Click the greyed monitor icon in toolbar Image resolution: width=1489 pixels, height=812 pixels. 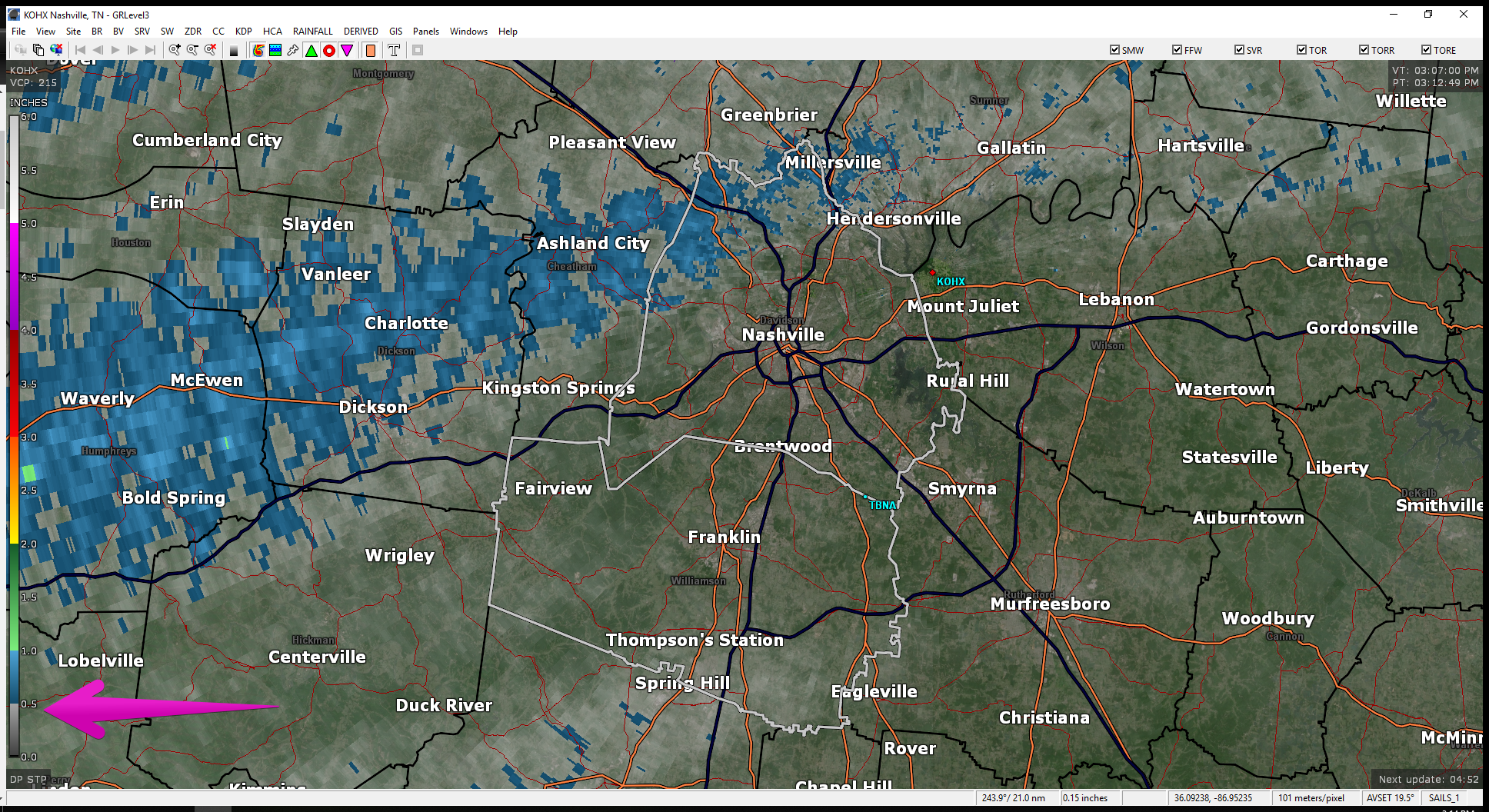click(20, 50)
